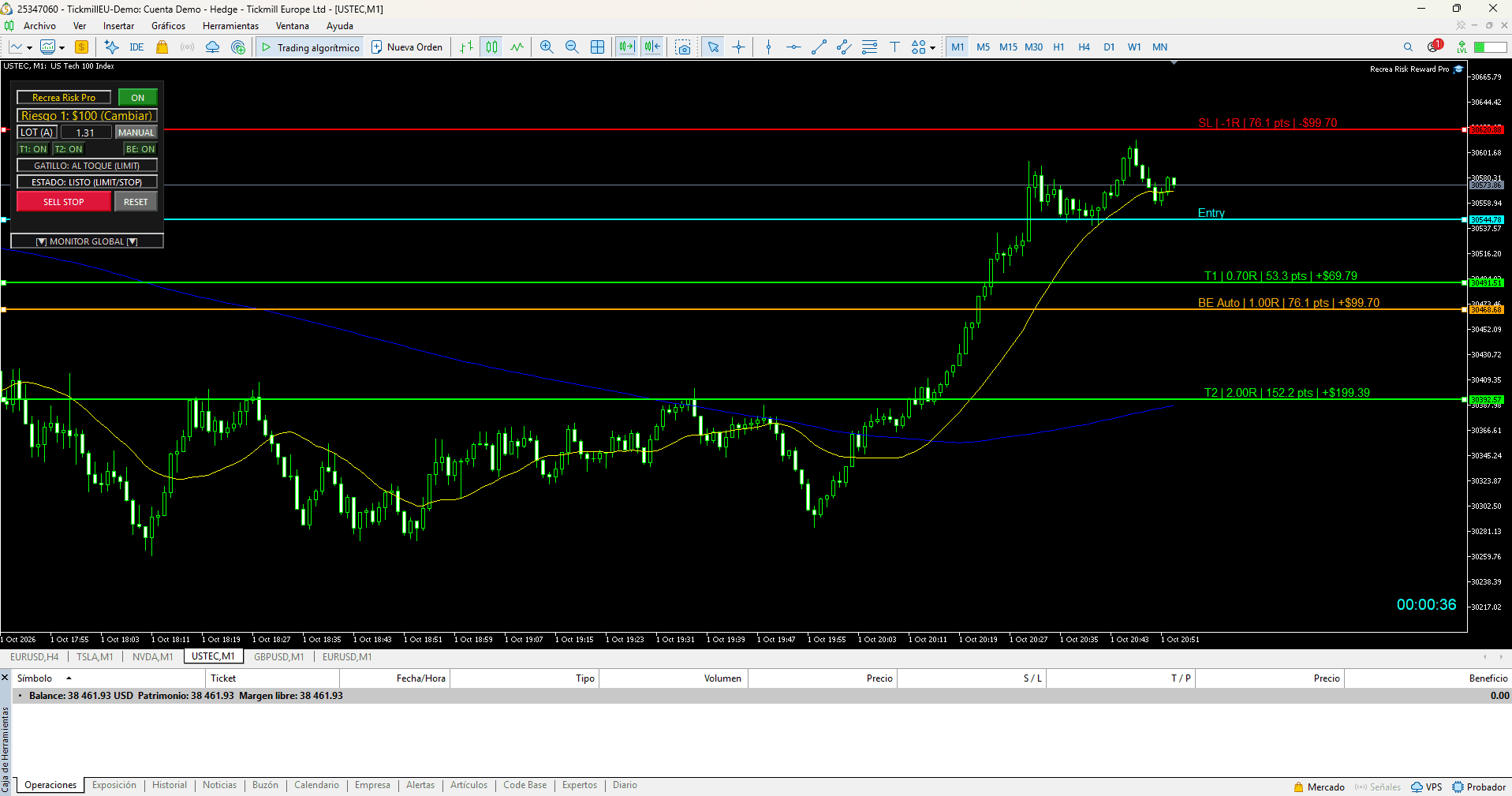Open the VPS cloud icon in toolbar
Image resolution: width=1512 pixels, height=796 pixels.
[212, 47]
